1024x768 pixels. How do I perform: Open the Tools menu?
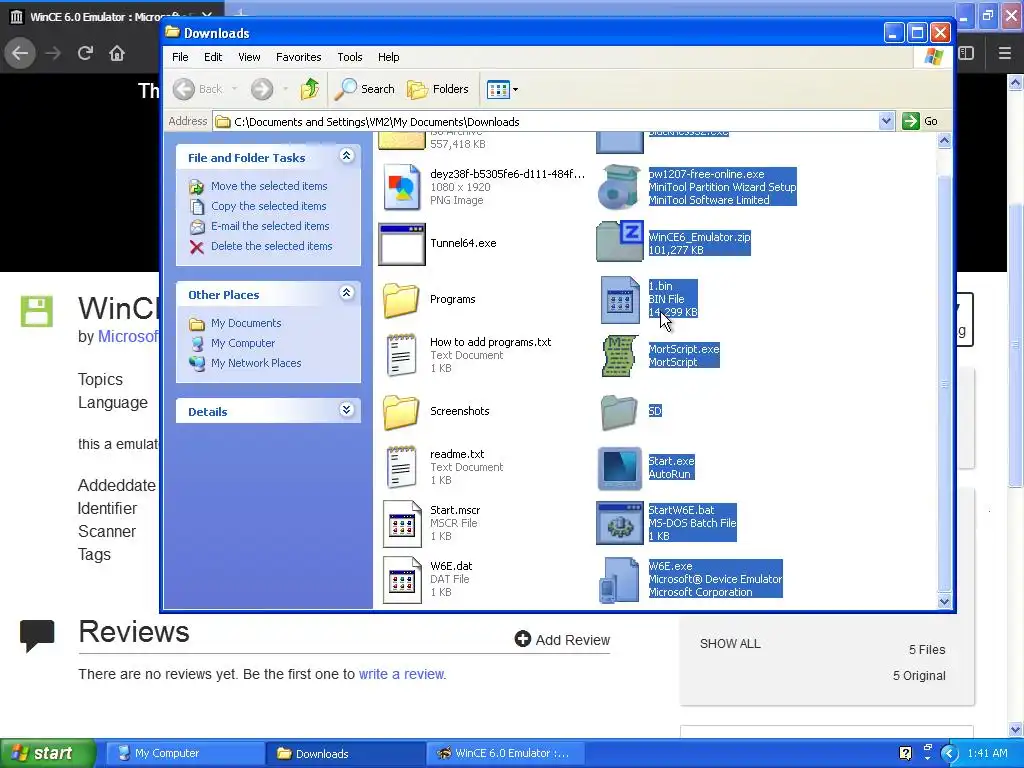pyautogui.click(x=349, y=57)
